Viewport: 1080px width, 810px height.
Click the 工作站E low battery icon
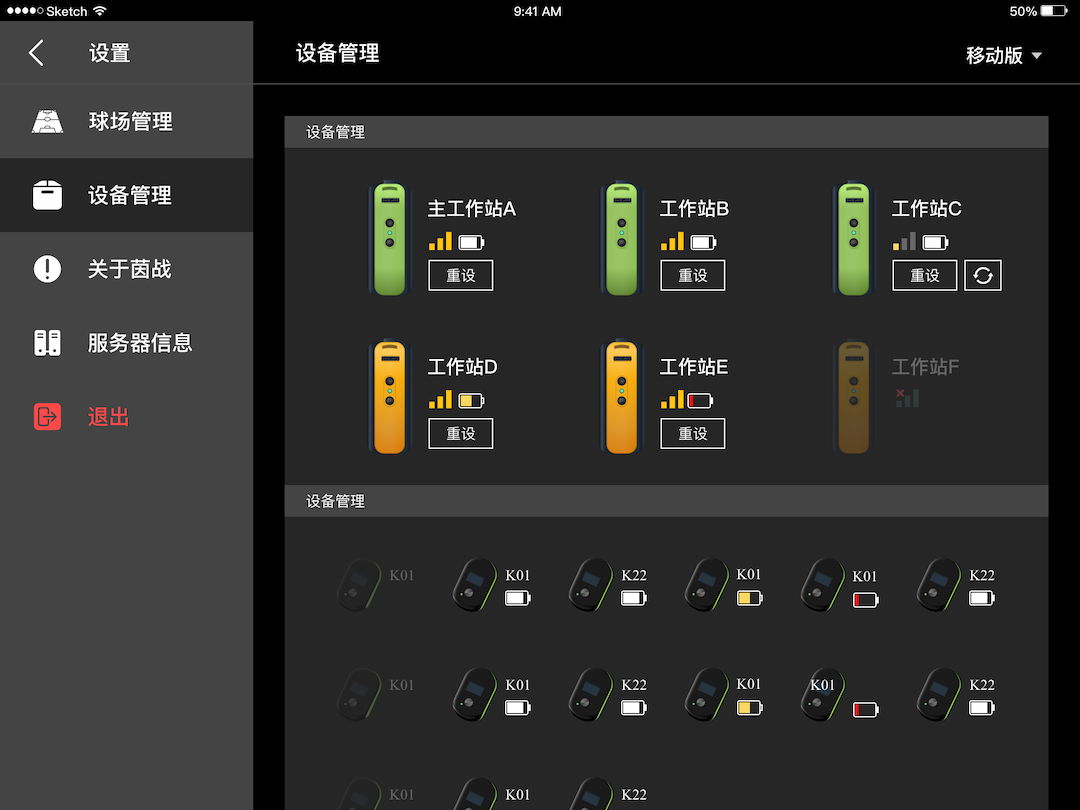click(x=700, y=401)
